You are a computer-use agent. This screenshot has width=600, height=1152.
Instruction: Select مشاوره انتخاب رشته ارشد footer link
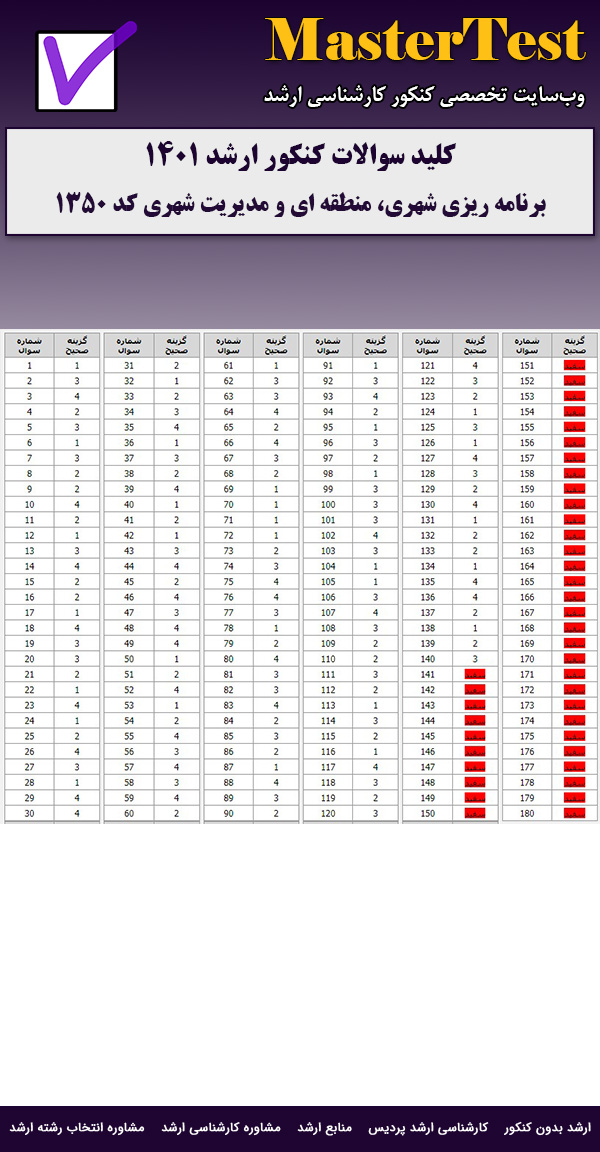point(78,1128)
